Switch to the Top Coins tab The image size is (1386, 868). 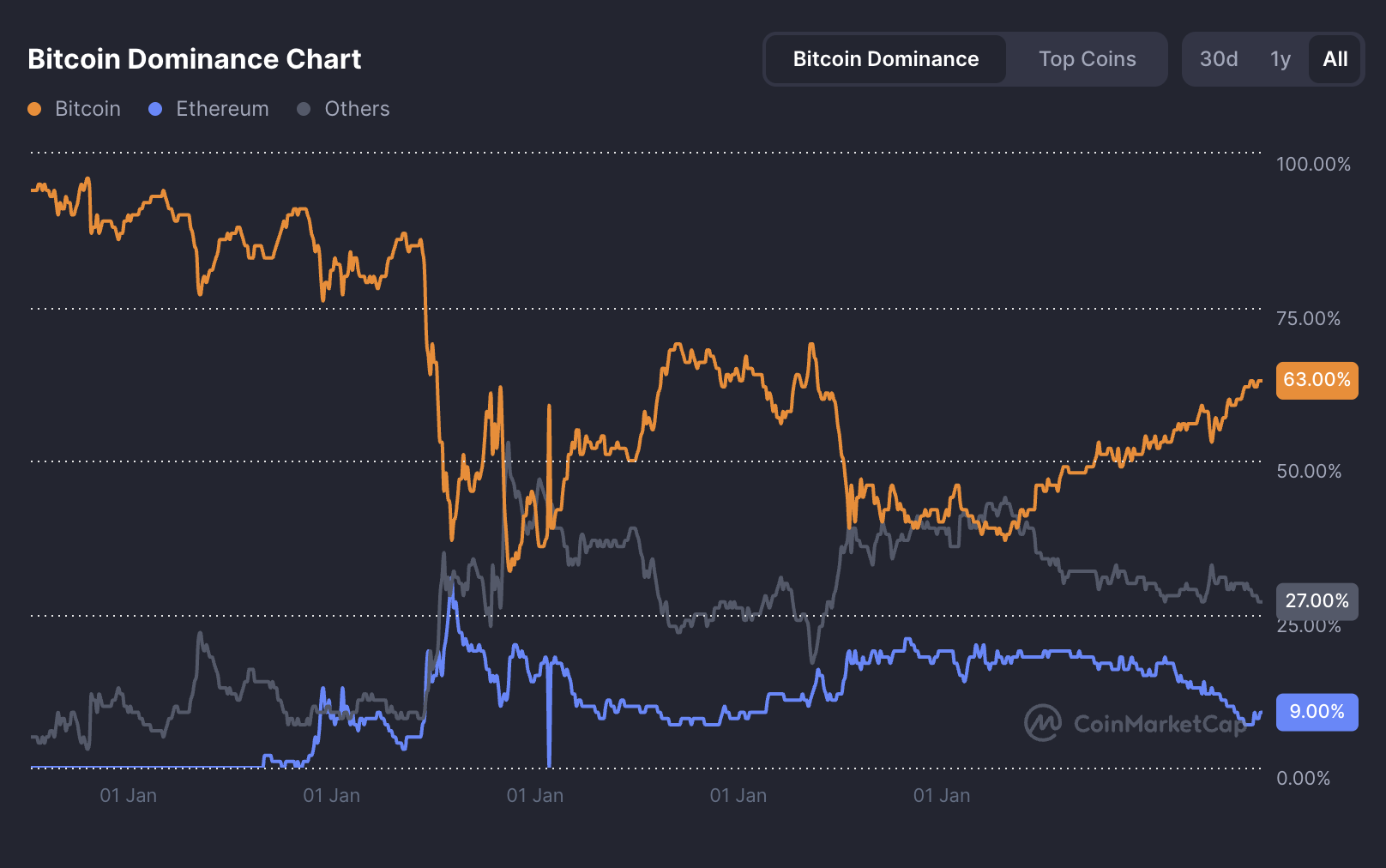click(1087, 58)
